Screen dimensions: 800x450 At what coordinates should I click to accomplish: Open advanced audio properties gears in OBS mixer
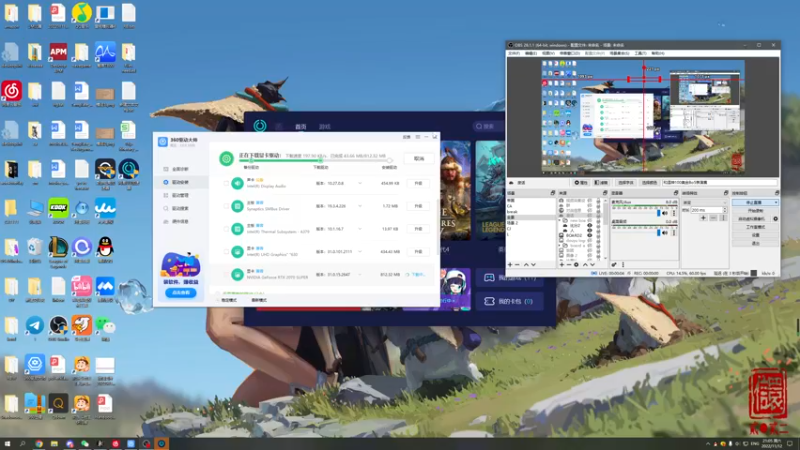(614, 264)
